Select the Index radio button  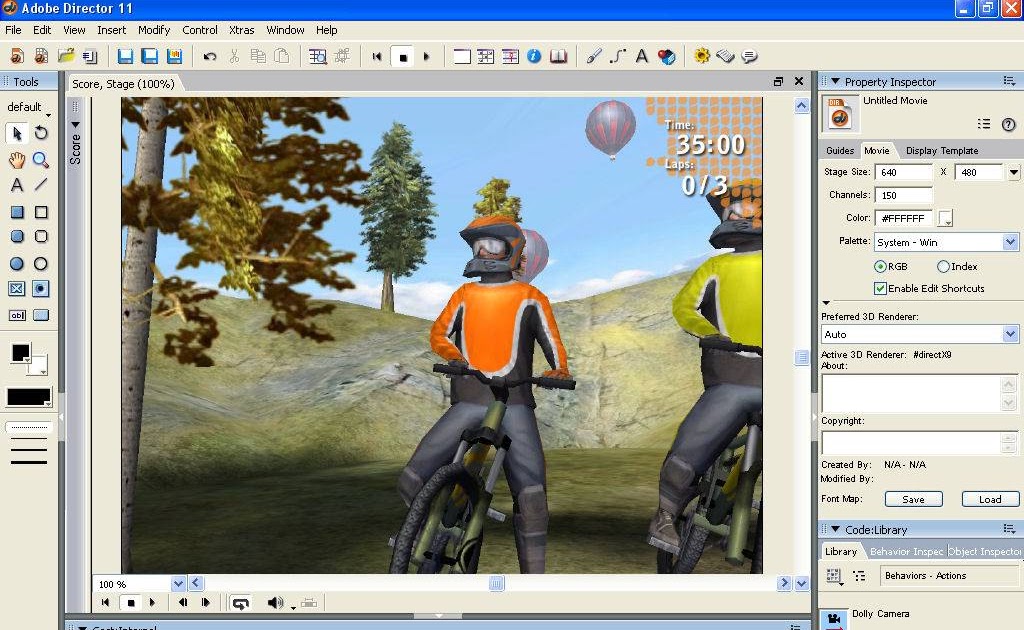coord(943,266)
